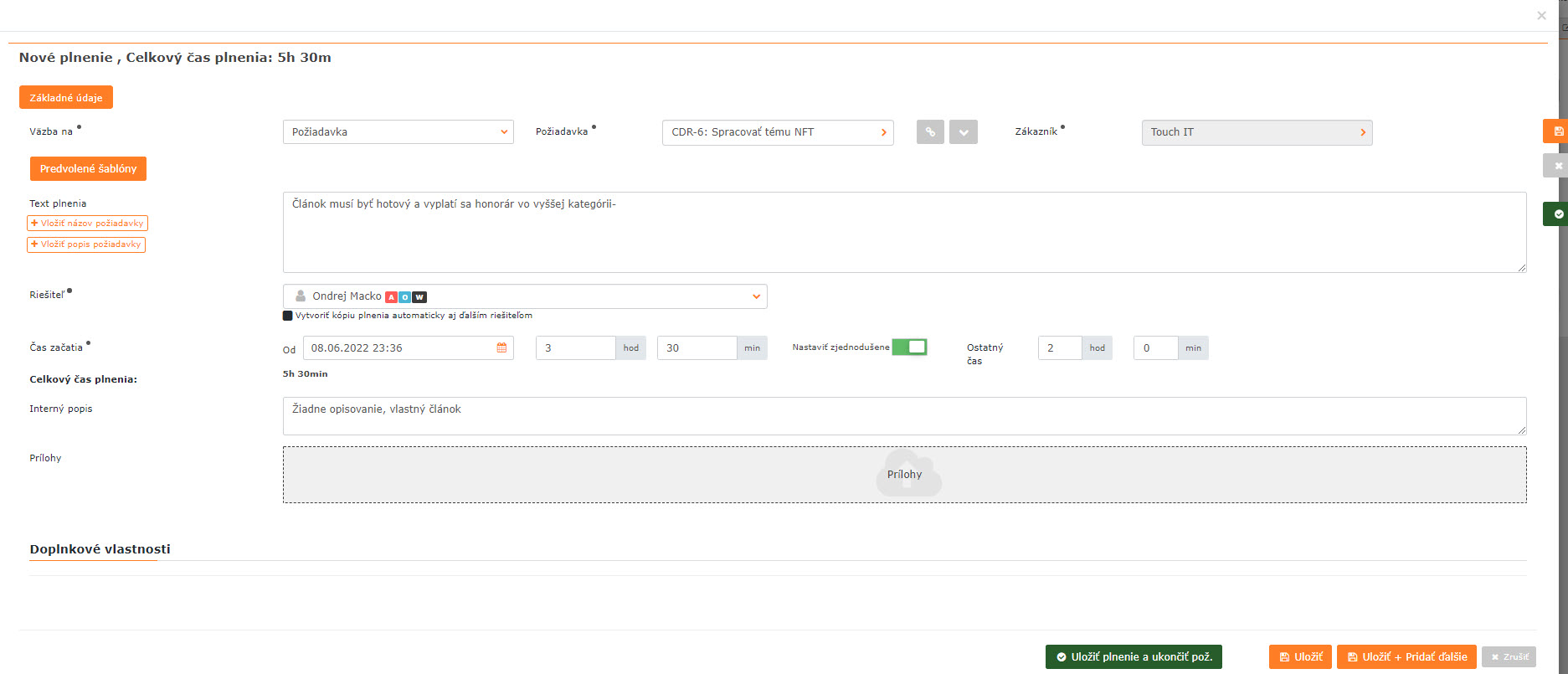Viewport: 1568px width, 674px height.
Task: Open the CDR-6 Požiadavka selector
Action: pyautogui.click(x=777, y=132)
